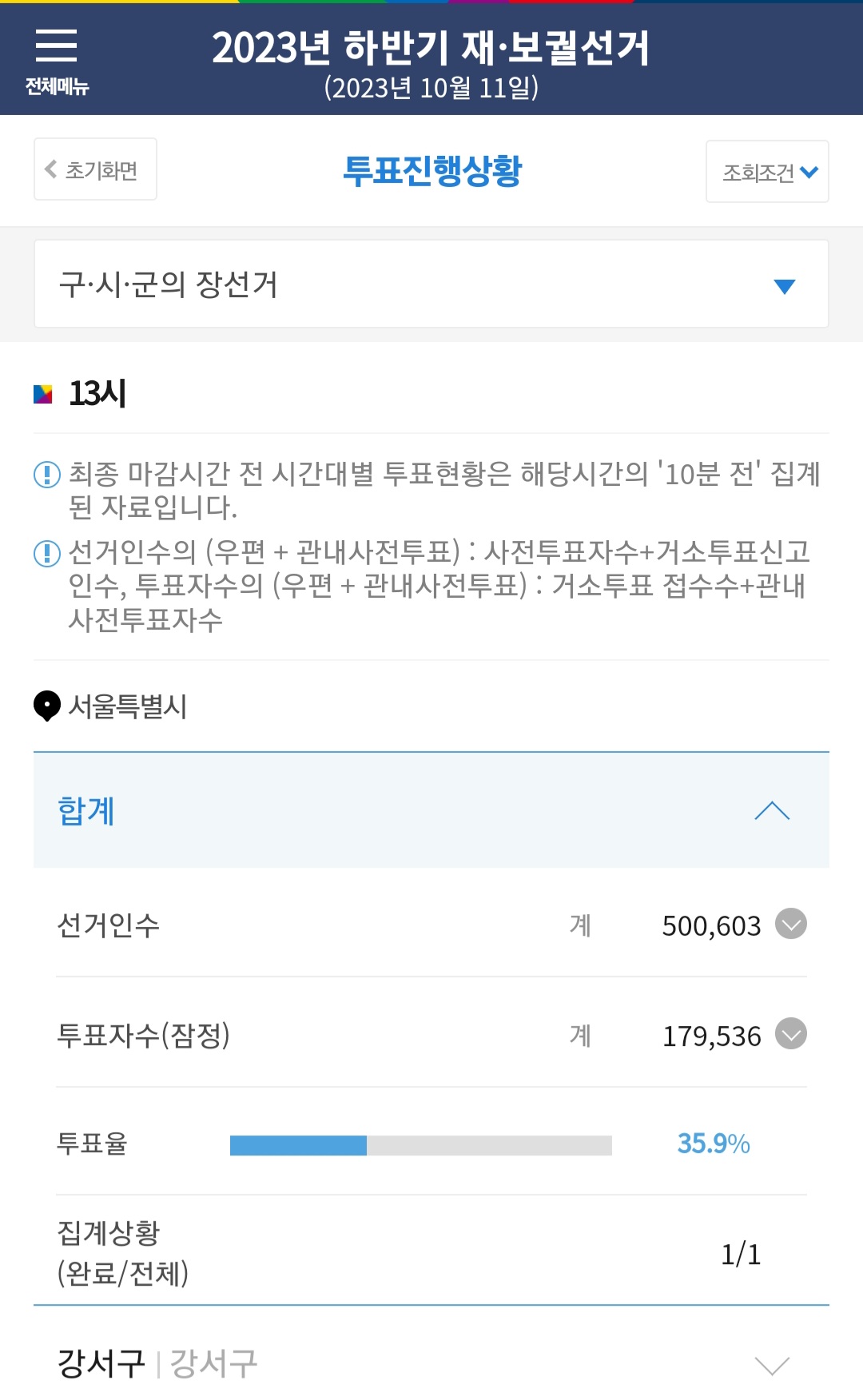Click the 179,536 voter count value
The image size is (863, 1400).
[x=711, y=1036]
